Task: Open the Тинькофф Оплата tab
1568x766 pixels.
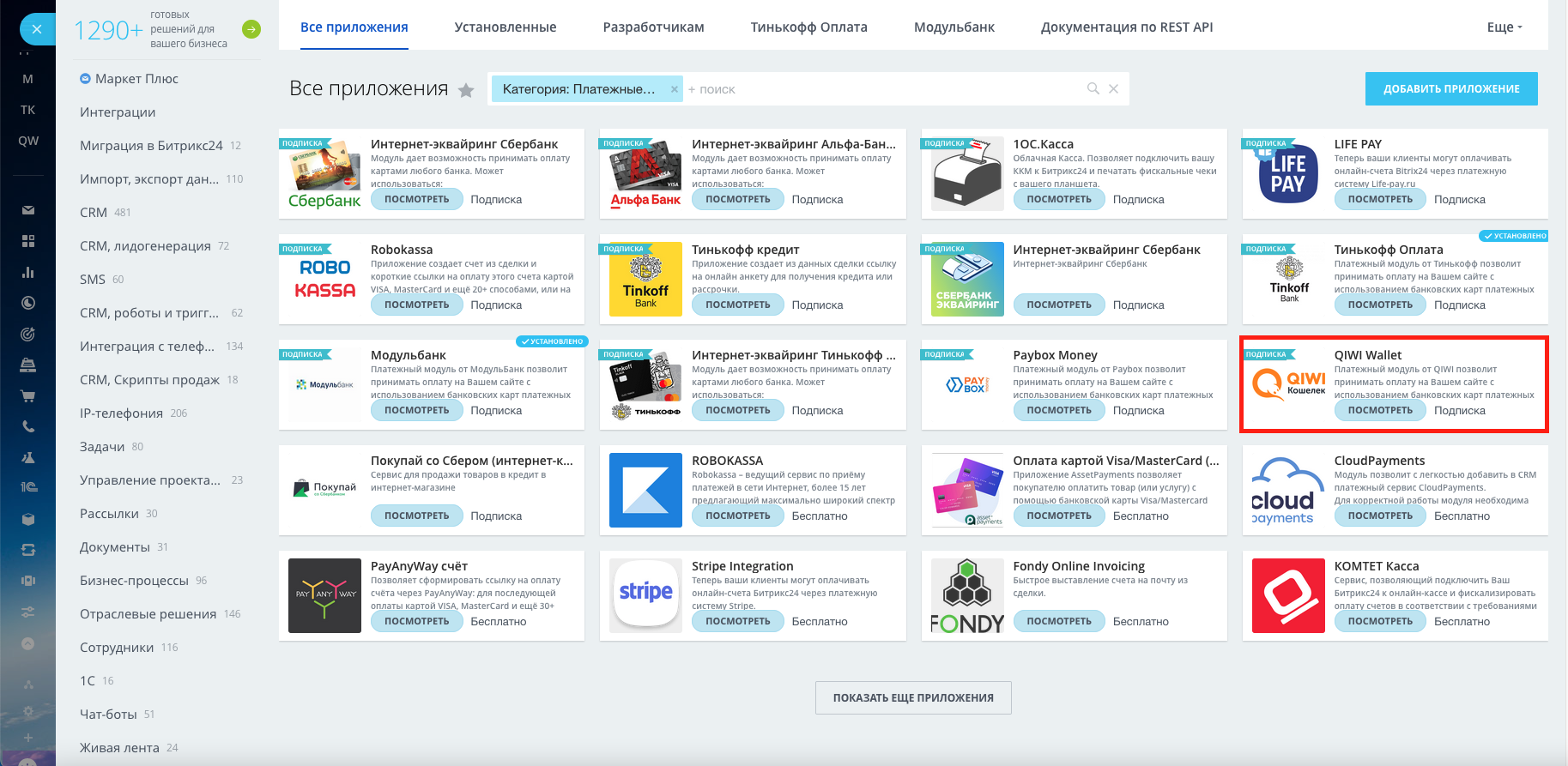Action: [x=808, y=27]
